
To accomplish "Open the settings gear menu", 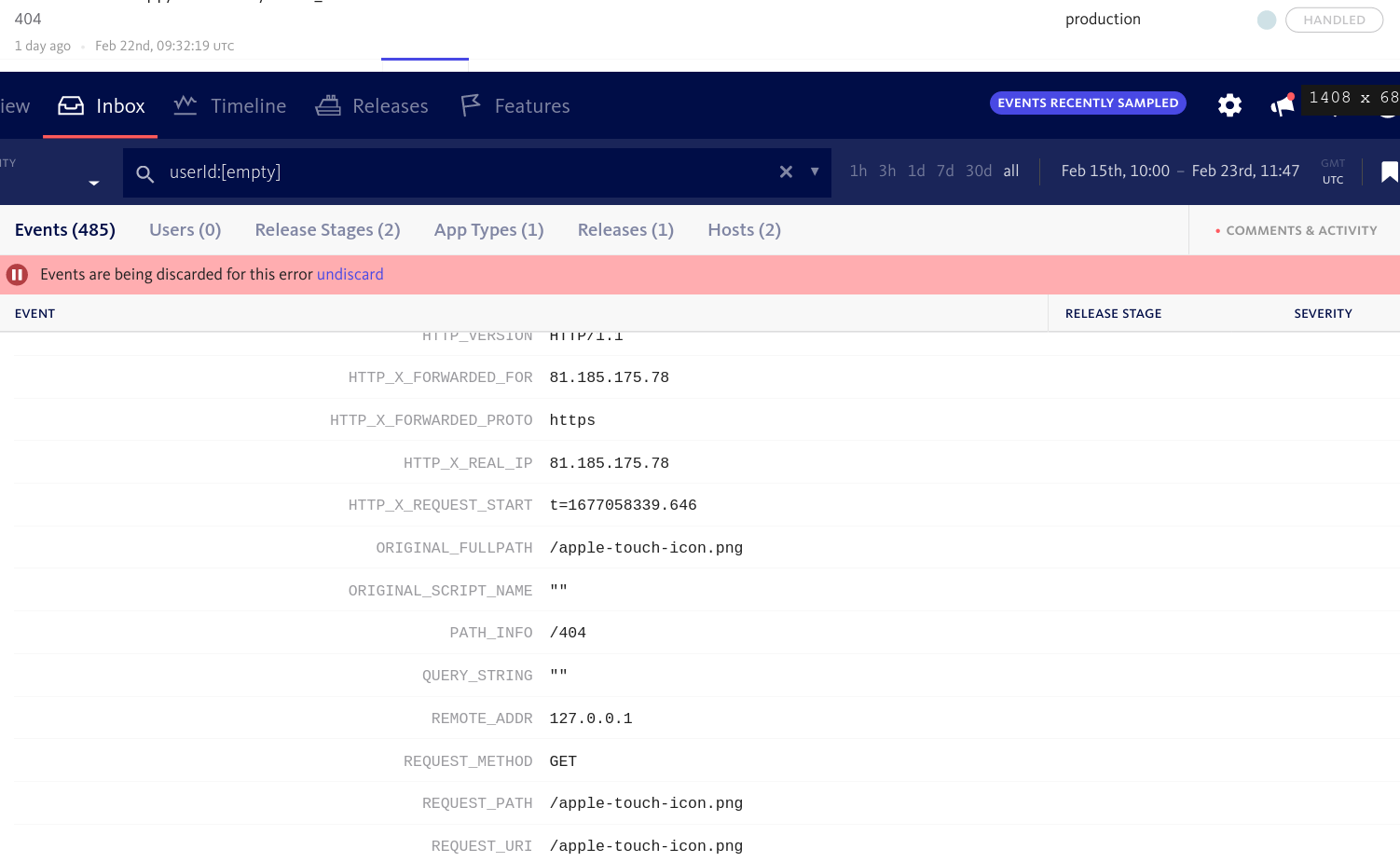I will pyautogui.click(x=1228, y=105).
